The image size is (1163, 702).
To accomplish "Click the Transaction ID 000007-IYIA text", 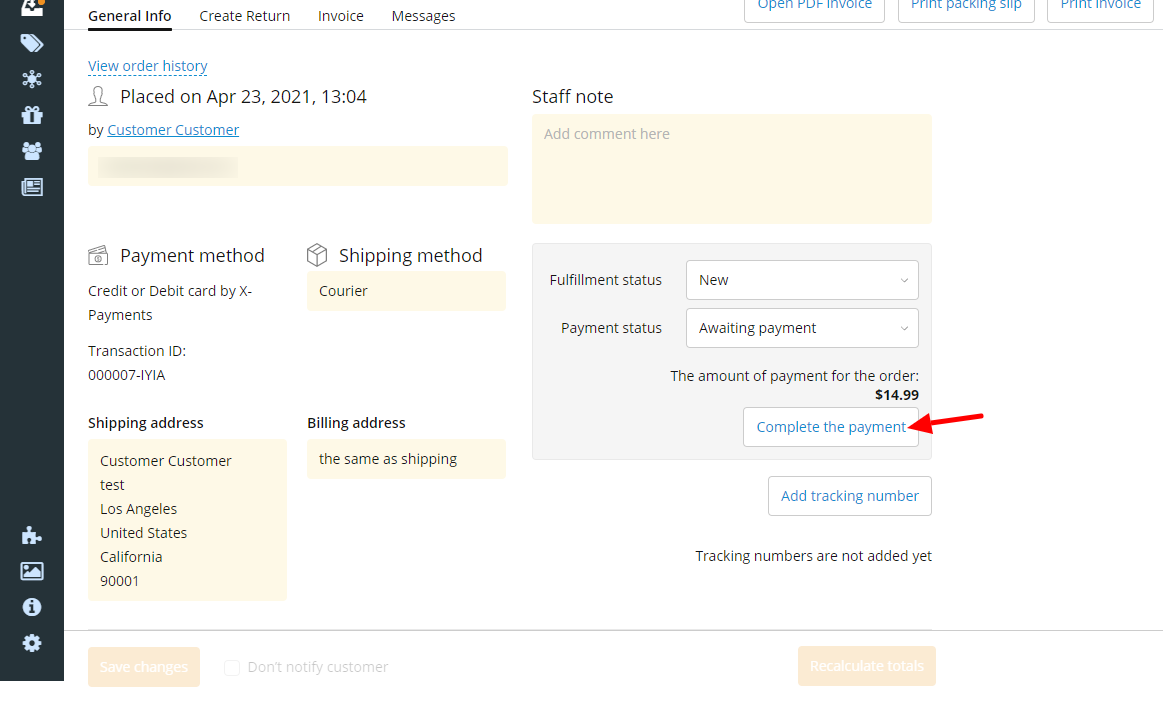I will coord(127,375).
